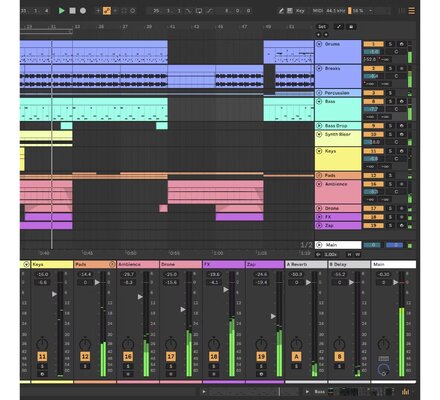
Task: Select the B Delay return channel header
Action: coord(349,264)
